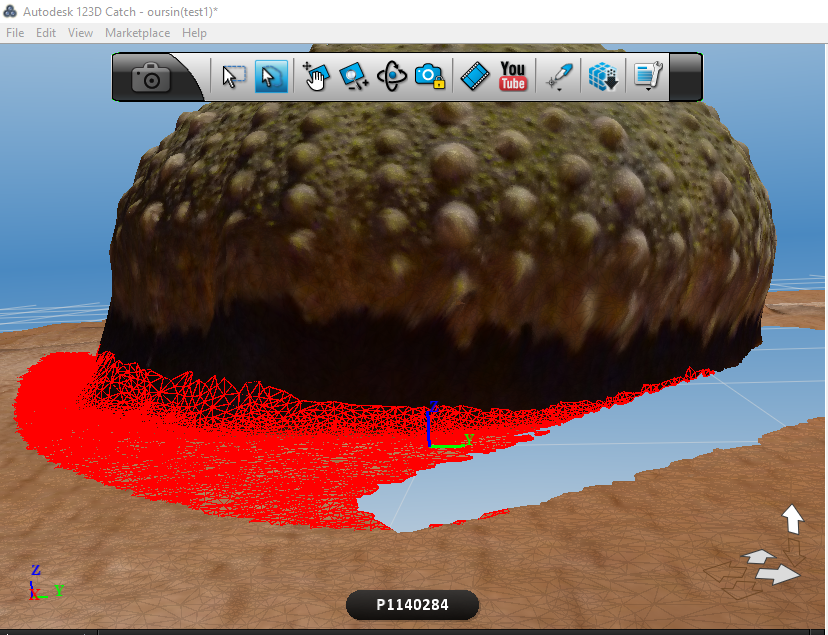Click the camera photo capture icon

[151, 77]
